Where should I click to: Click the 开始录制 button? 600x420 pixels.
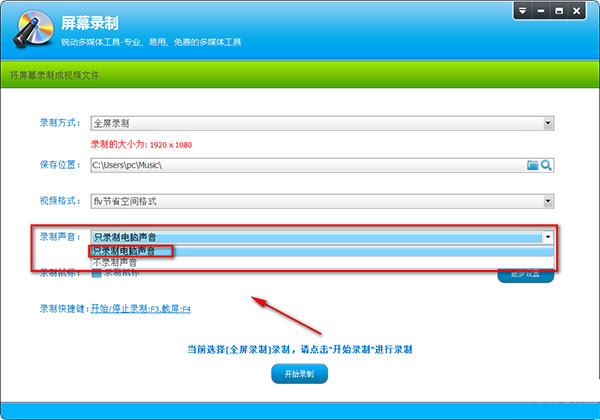(299, 374)
